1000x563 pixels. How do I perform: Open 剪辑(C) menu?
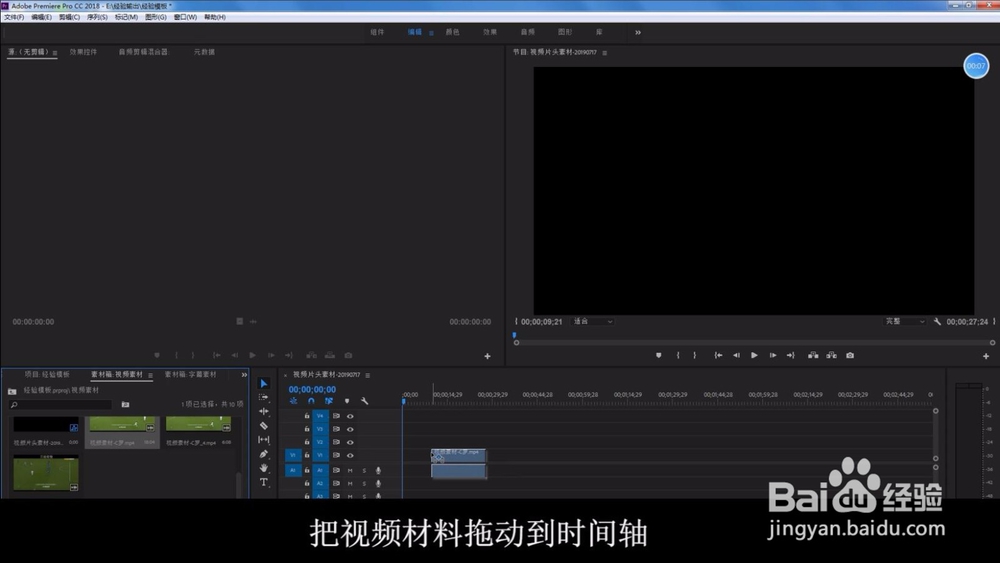click(x=70, y=17)
